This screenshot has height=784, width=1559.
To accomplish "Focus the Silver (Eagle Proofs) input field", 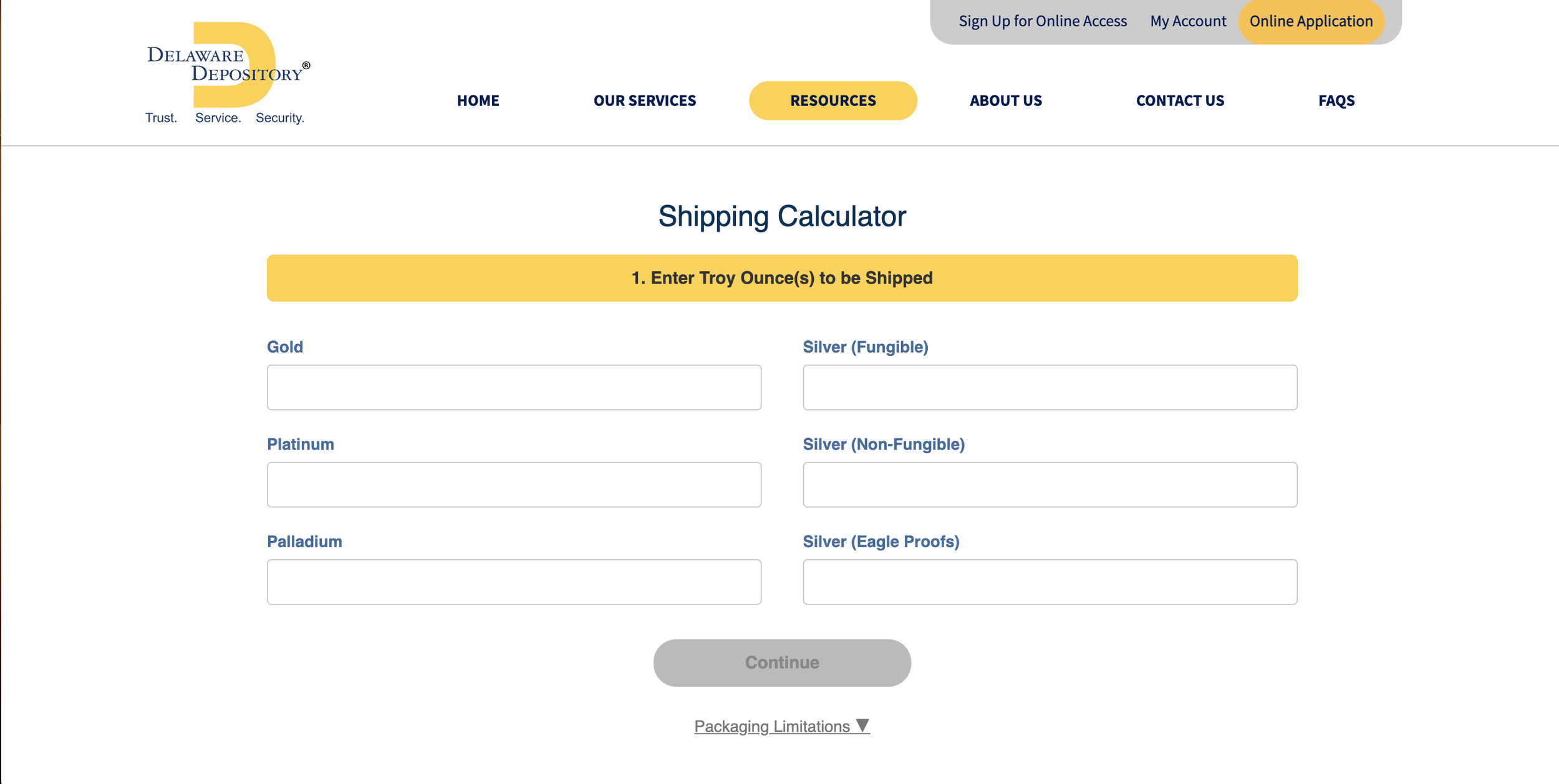I will coord(1050,581).
